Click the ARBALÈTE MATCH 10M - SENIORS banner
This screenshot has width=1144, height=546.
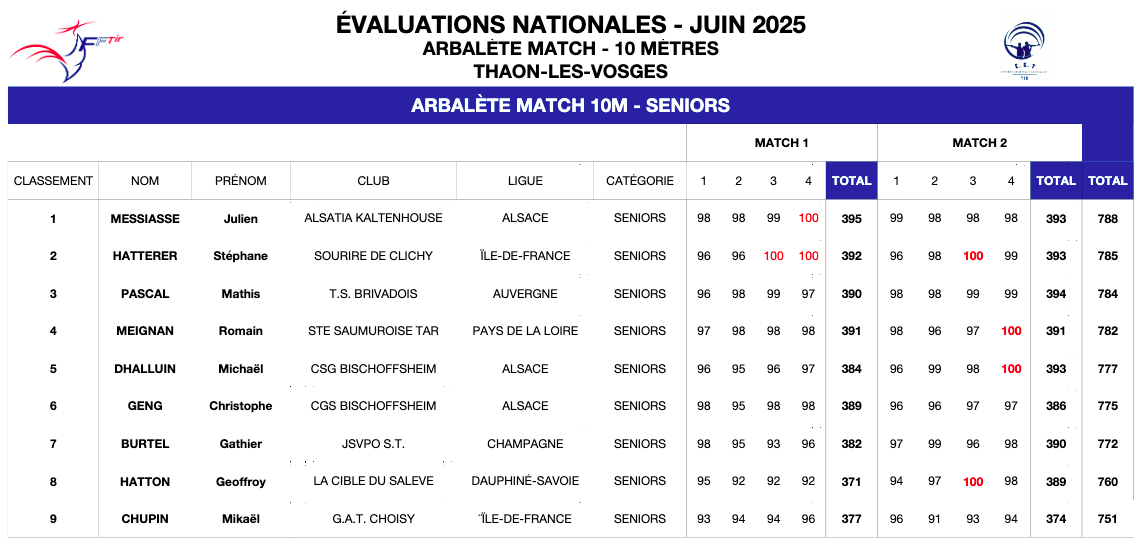(x=571, y=105)
